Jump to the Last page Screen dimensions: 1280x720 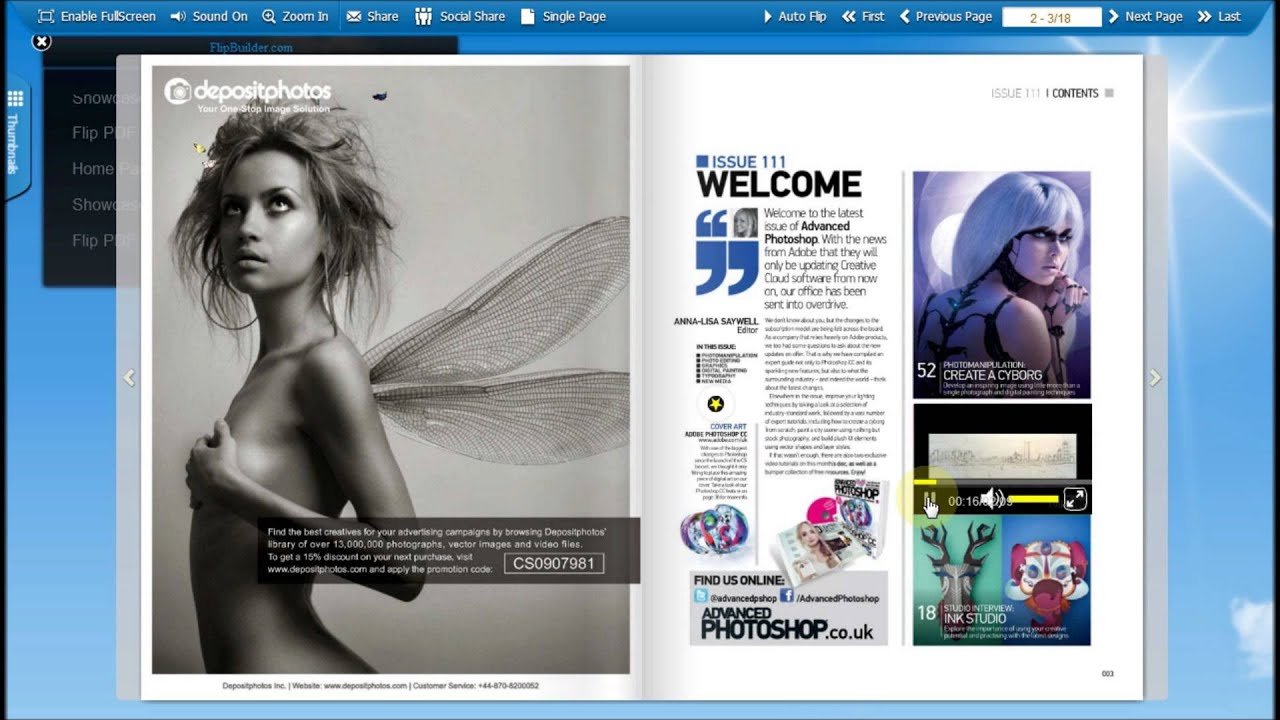pos(1219,16)
